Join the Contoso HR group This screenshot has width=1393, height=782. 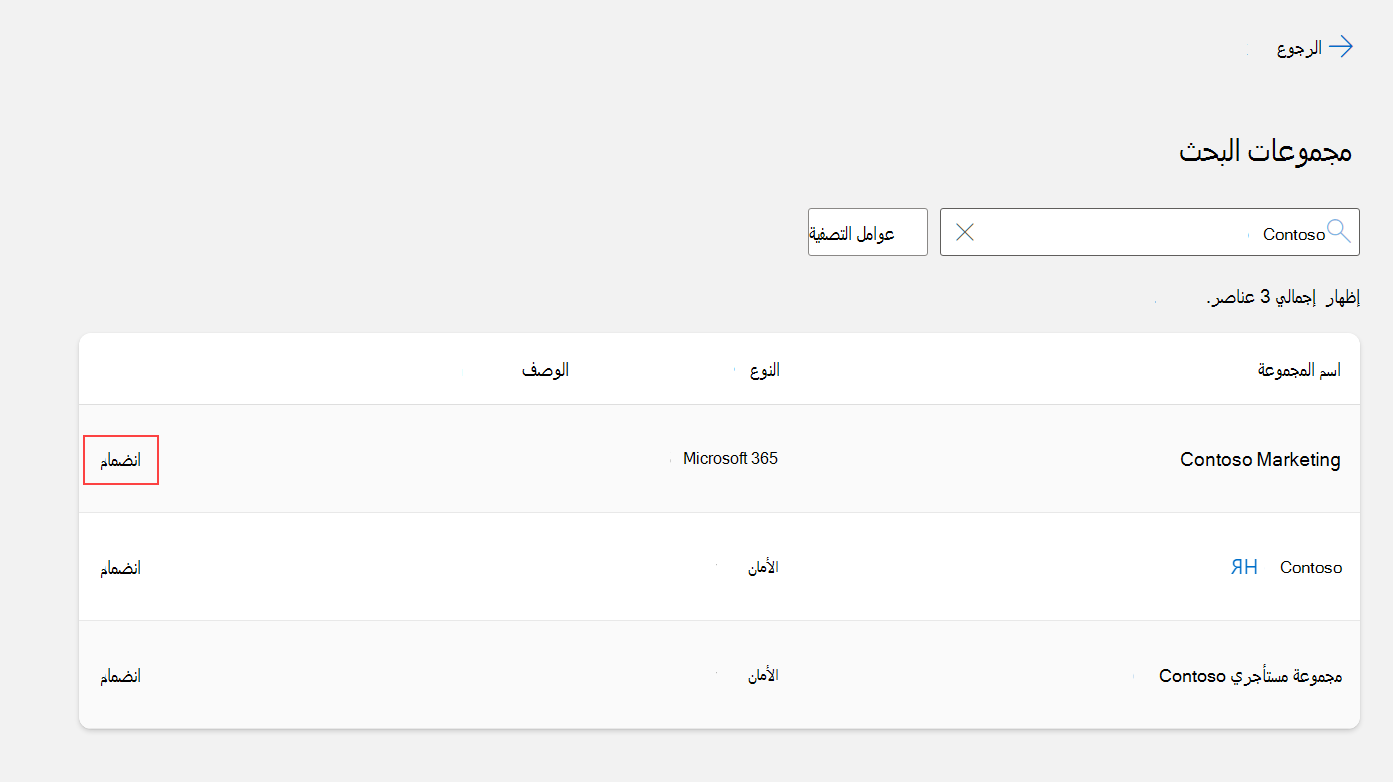120,568
